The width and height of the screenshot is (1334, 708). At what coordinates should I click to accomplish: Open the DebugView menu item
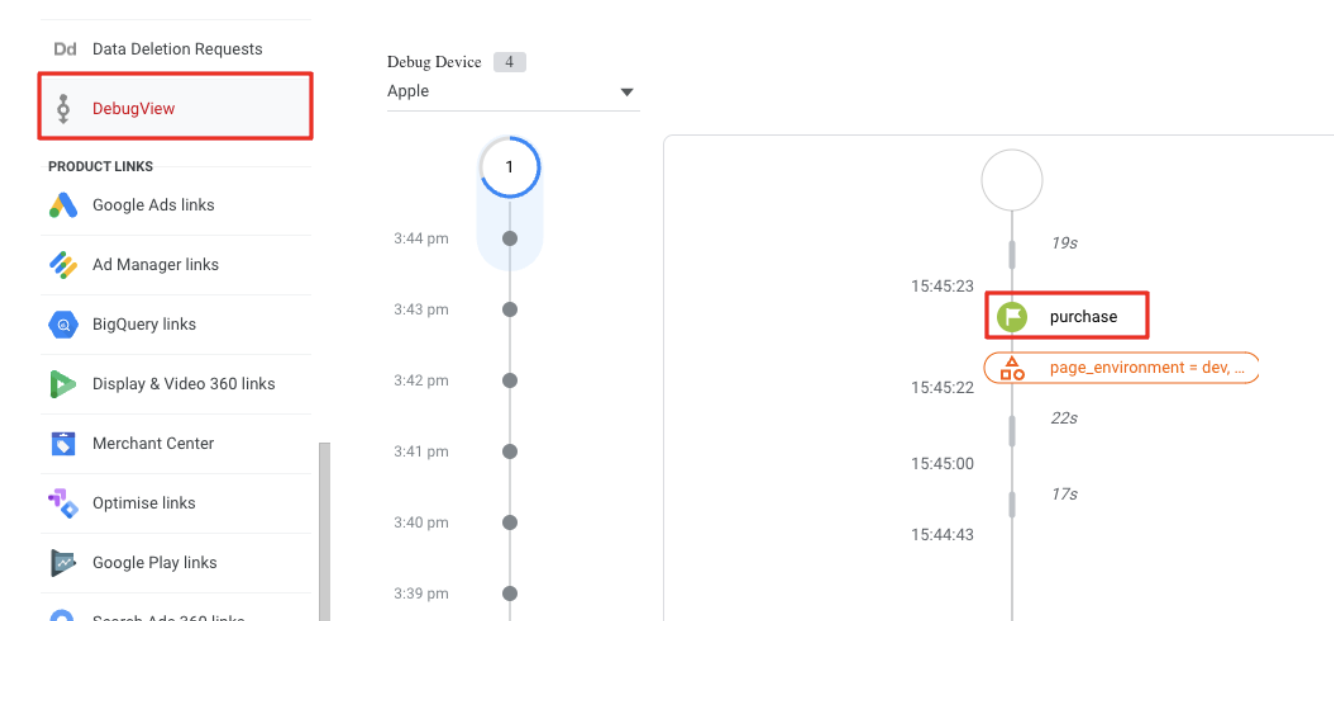tap(134, 108)
